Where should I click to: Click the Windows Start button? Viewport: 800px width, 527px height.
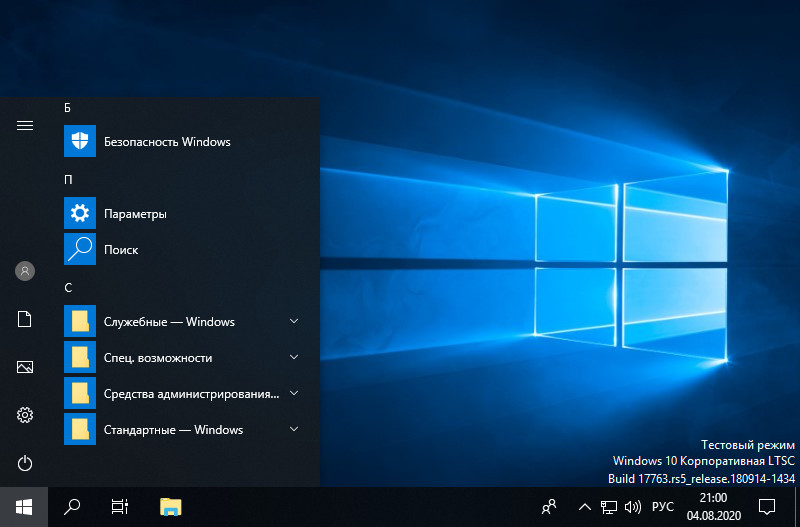24,507
